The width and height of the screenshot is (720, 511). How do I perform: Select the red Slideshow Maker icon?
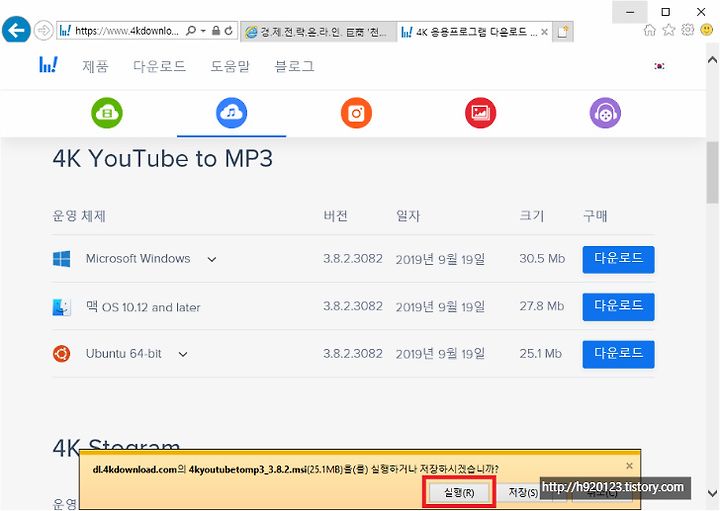pyautogui.click(x=481, y=113)
